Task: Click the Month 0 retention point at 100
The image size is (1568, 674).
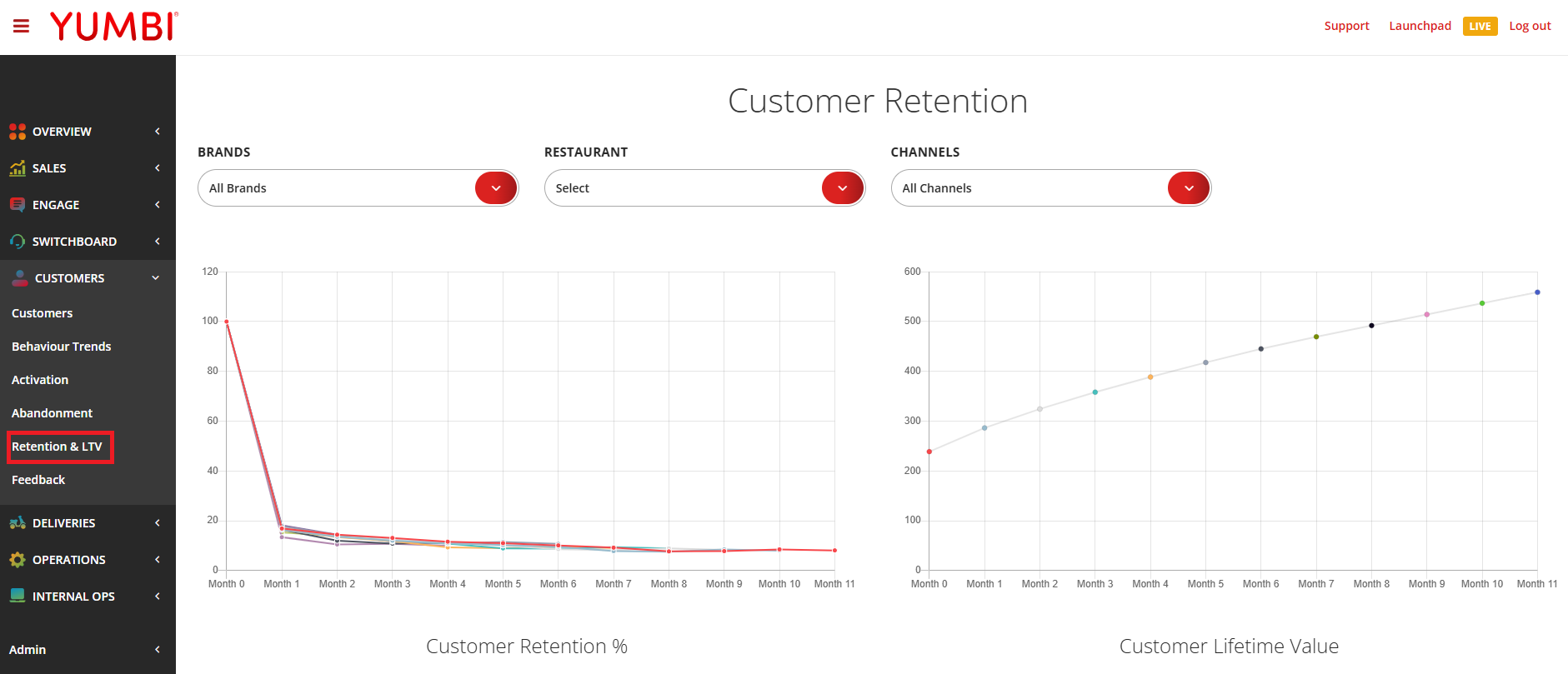Action: (227, 322)
